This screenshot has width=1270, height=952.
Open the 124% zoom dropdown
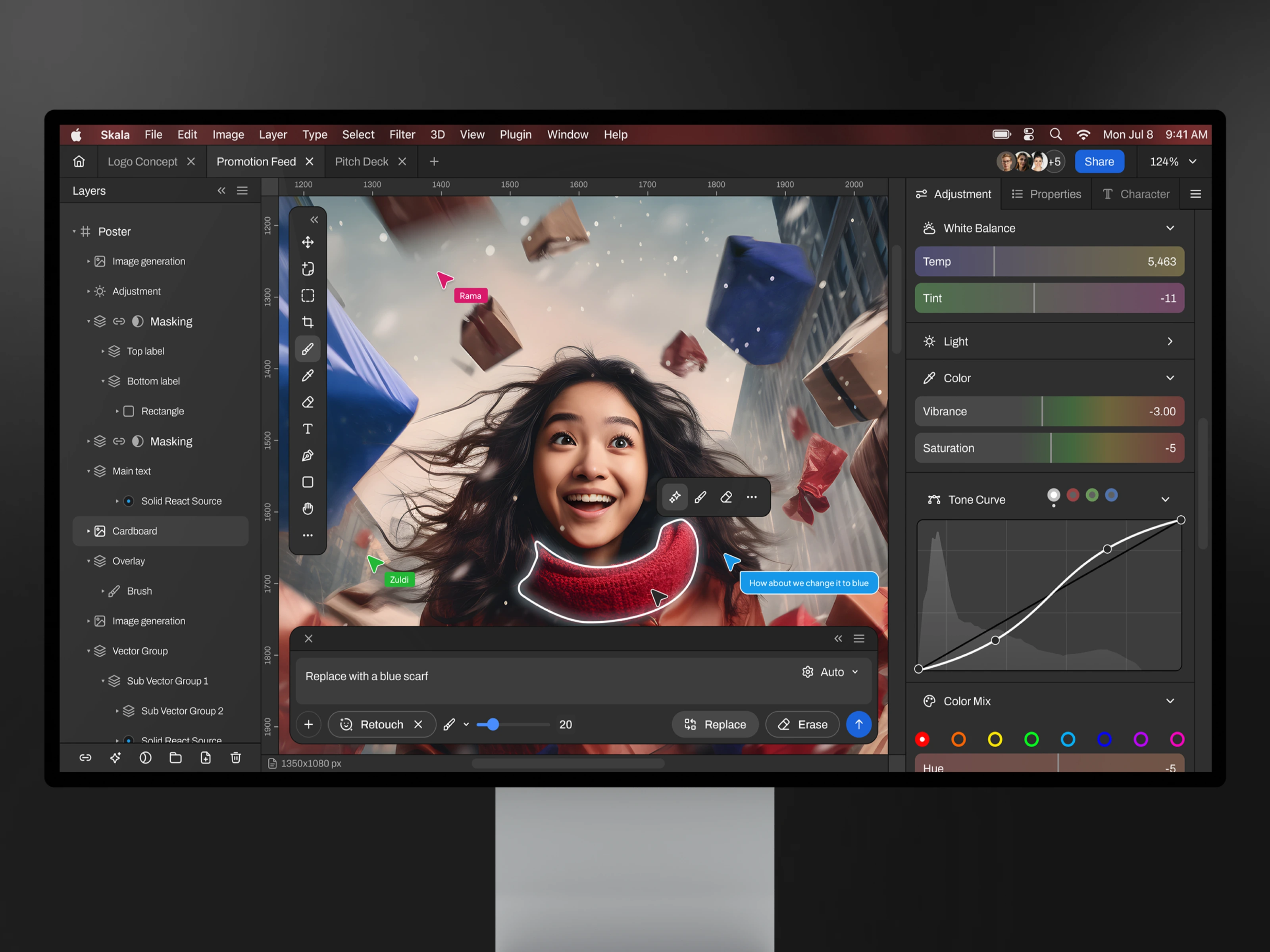tap(1173, 162)
